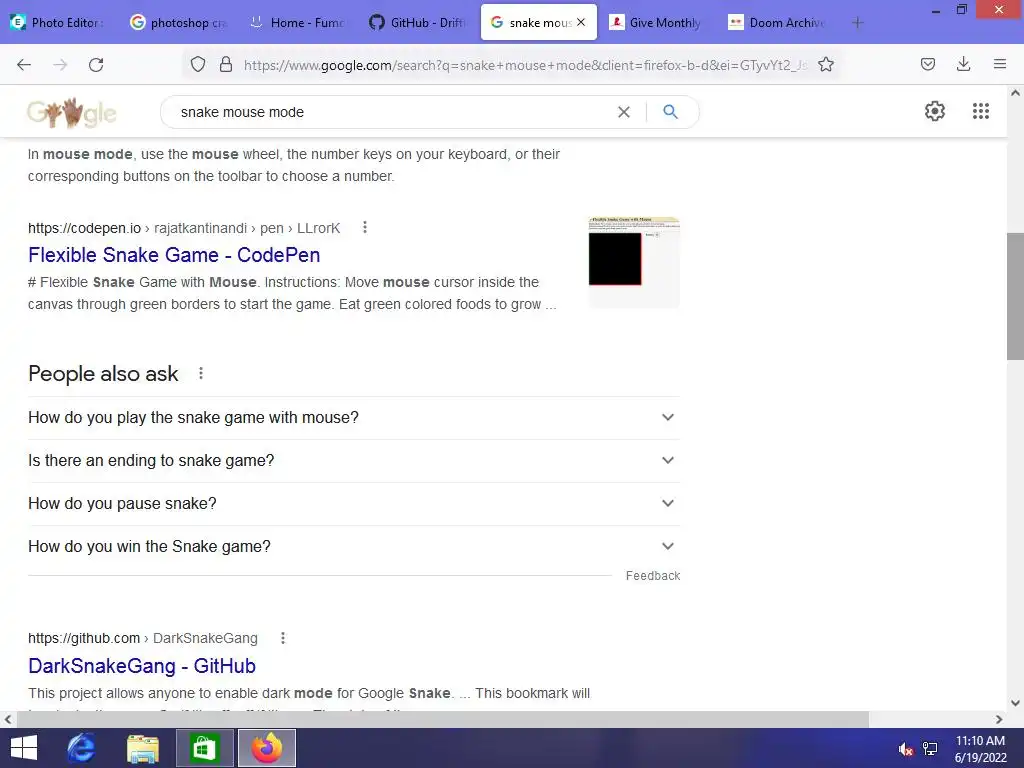Viewport: 1024px width, 768px height.
Task: Switch to the Home - Fumo tab
Action: (x=298, y=23)
